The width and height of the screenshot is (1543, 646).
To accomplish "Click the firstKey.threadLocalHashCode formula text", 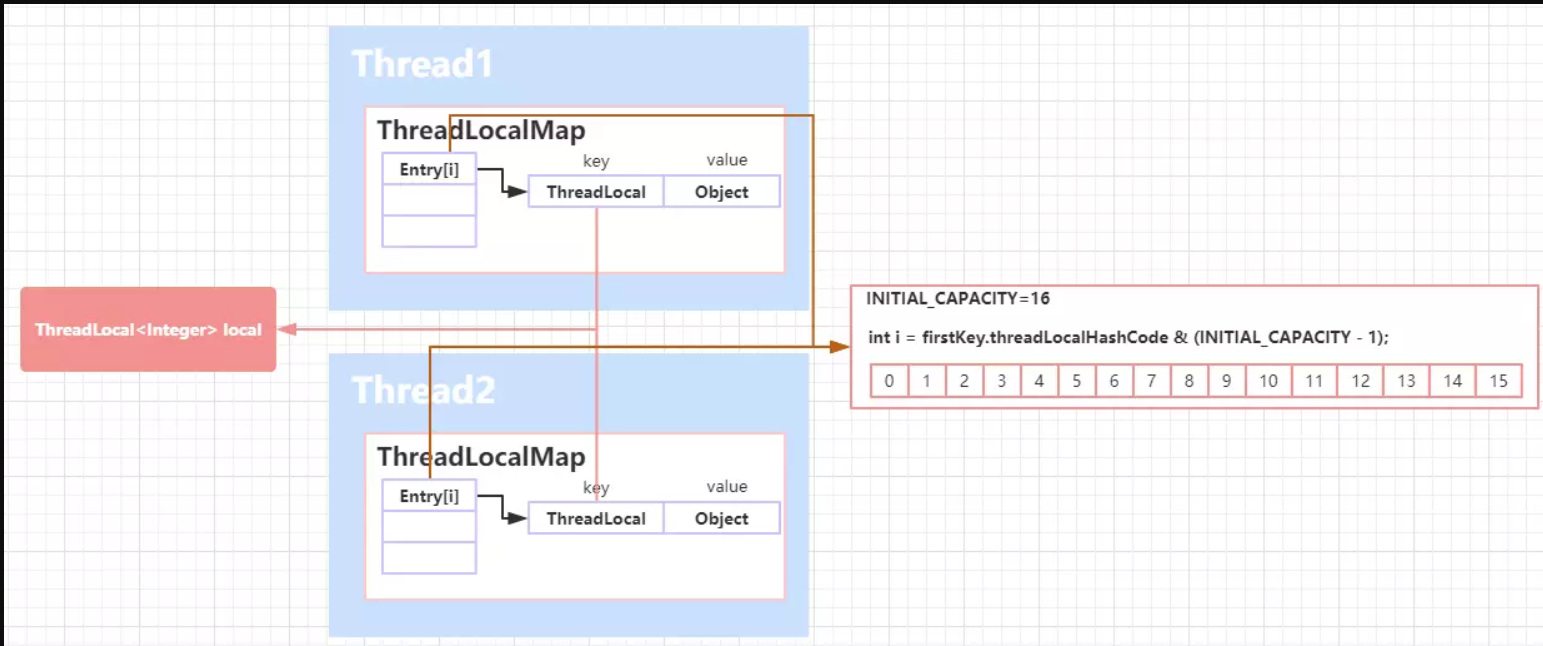I will coord(1128,337).
